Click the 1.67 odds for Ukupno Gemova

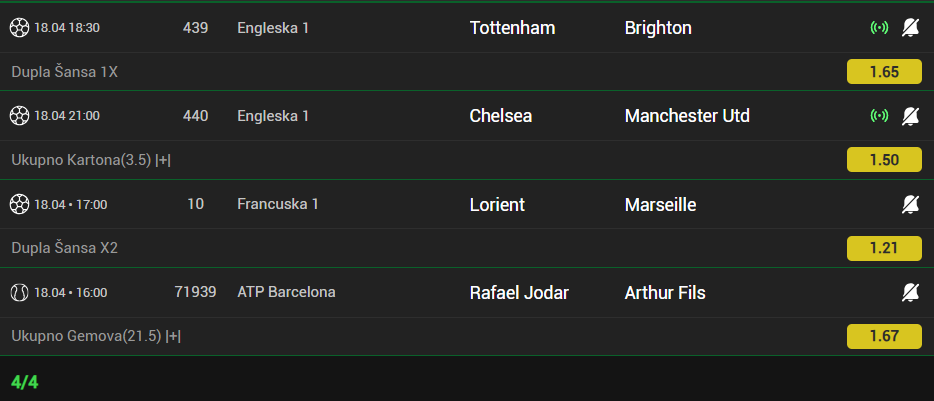point(884,337)
